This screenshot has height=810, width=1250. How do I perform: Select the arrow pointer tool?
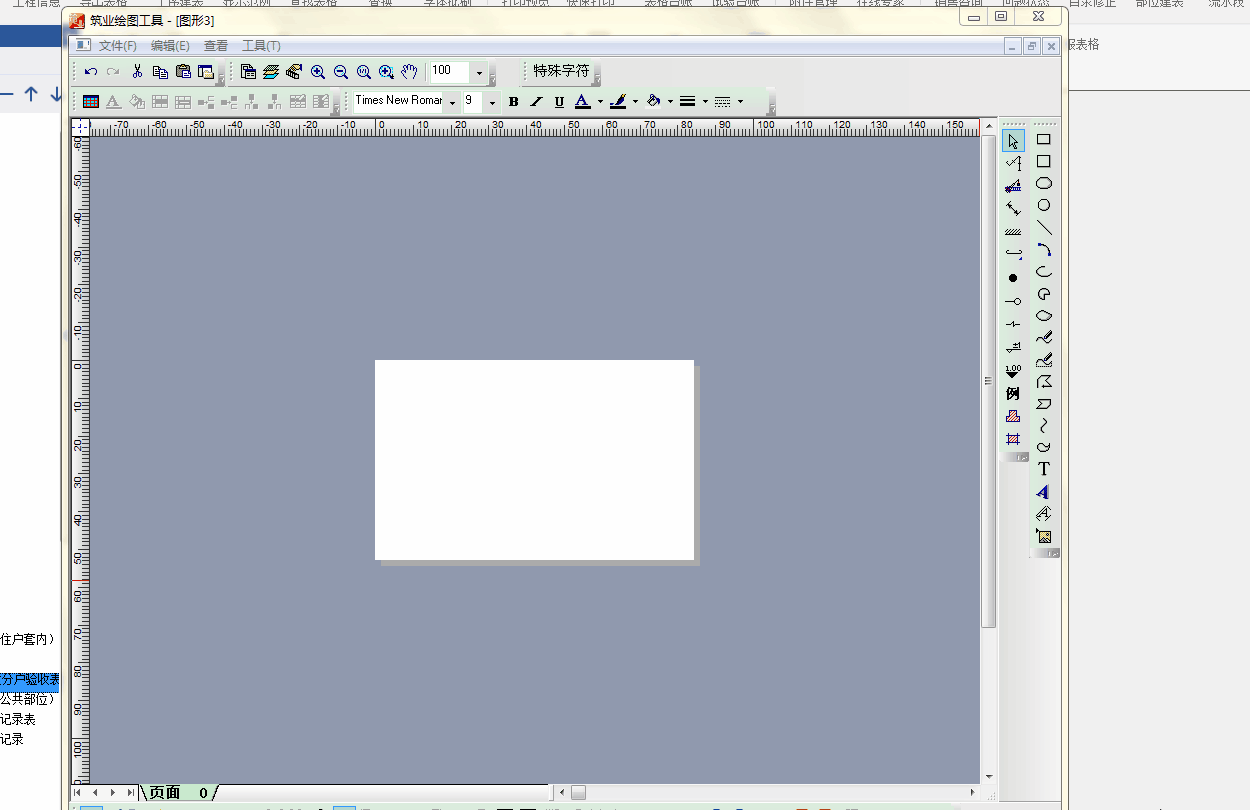(x=1013, y=141)
